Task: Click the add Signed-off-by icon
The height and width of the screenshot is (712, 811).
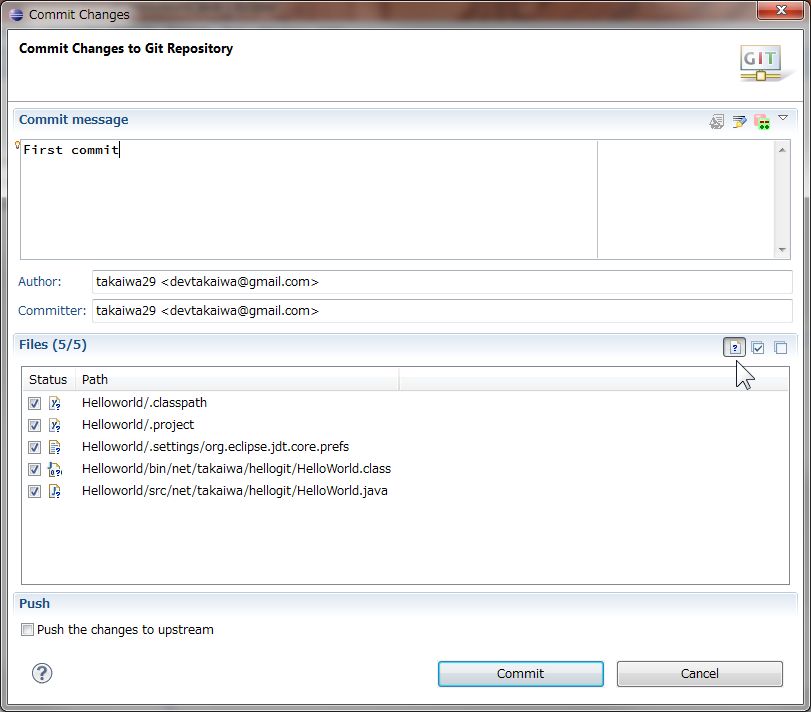Action: (x=739, y=122)
